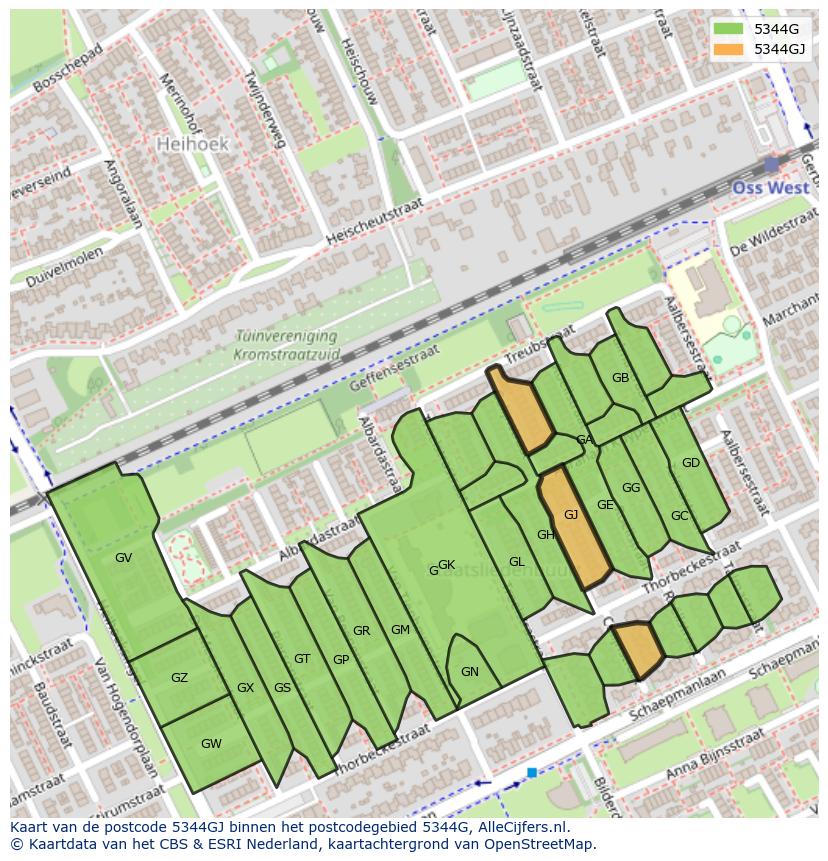Select the GW postcode region
This screenshot has width=828, height=861.
[x=211, y=743]
